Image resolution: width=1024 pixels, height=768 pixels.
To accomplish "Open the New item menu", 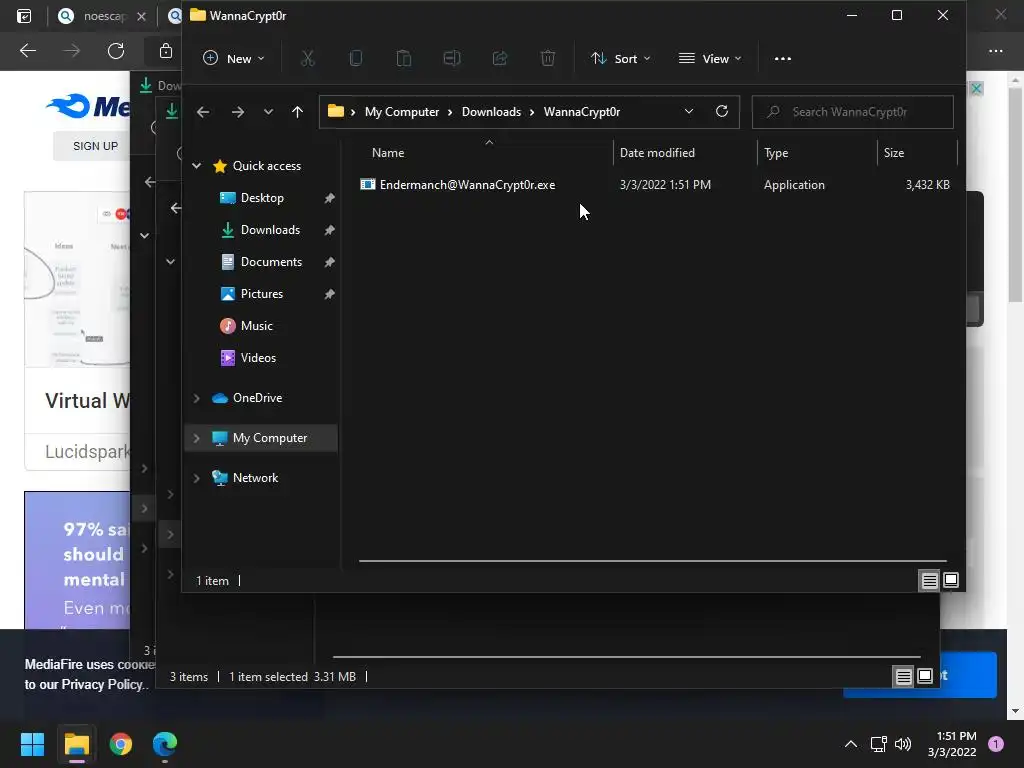I will pyautogui.click(x=233, y=59).
